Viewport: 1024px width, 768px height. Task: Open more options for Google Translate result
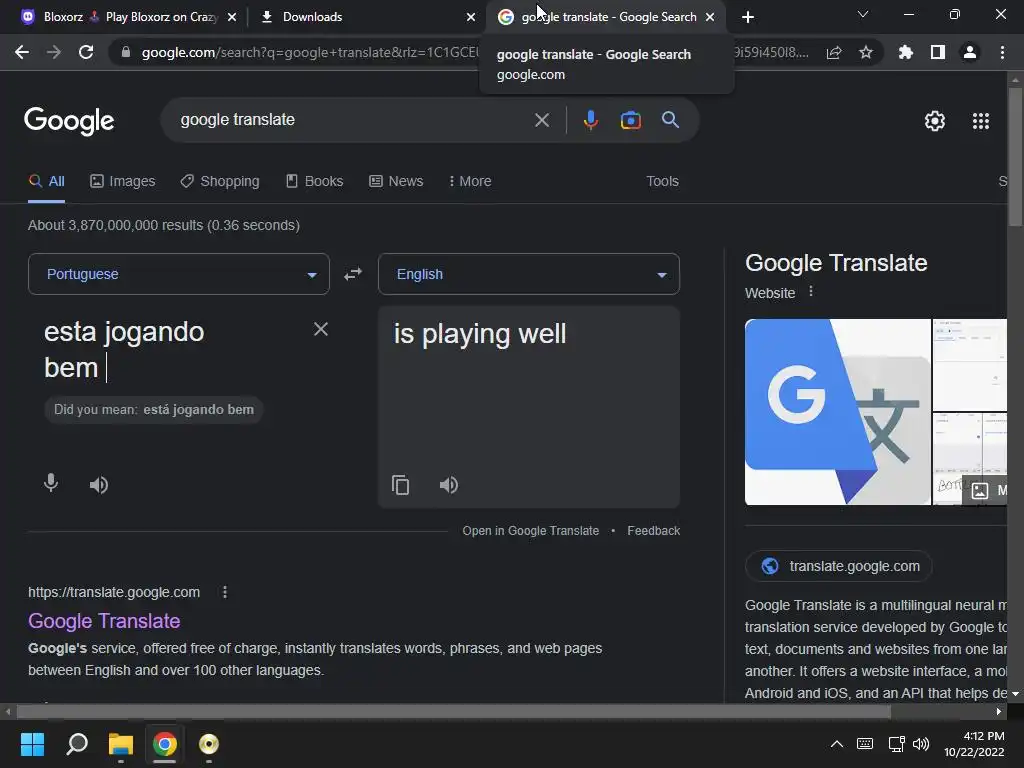225,592
